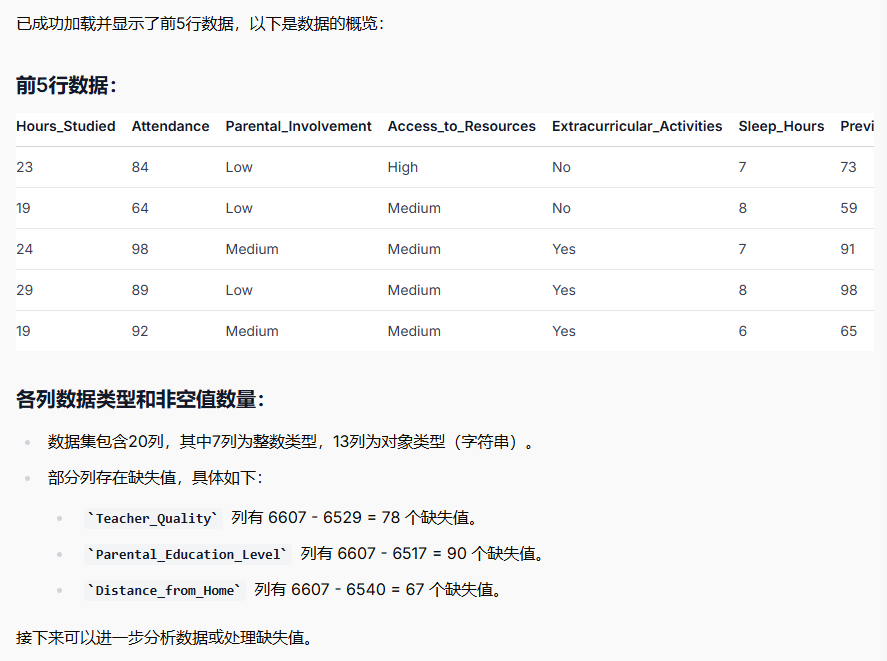The height and width of the screenshot is (661, 887).
Task: Select Attendance value 64
Action: (x=140, y=208)
